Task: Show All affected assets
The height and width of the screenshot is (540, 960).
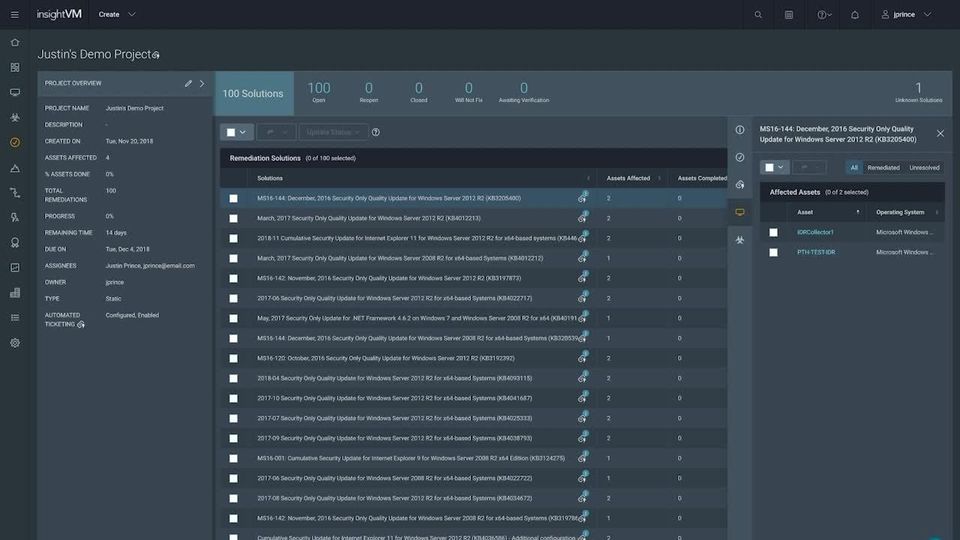Action: click(854, 168)
